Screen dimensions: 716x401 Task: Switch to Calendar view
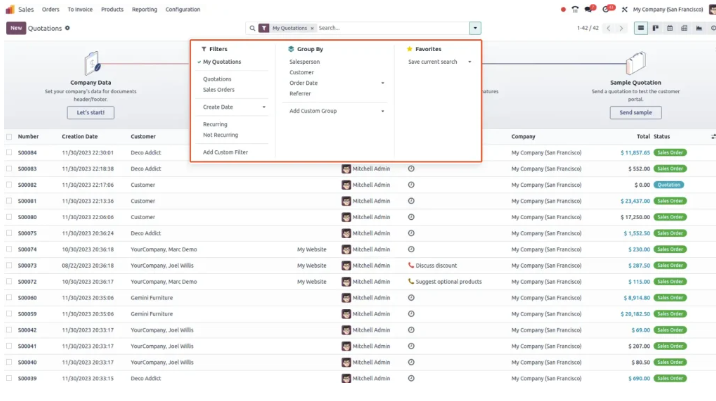pyautogui.click(x=671, y=28)
